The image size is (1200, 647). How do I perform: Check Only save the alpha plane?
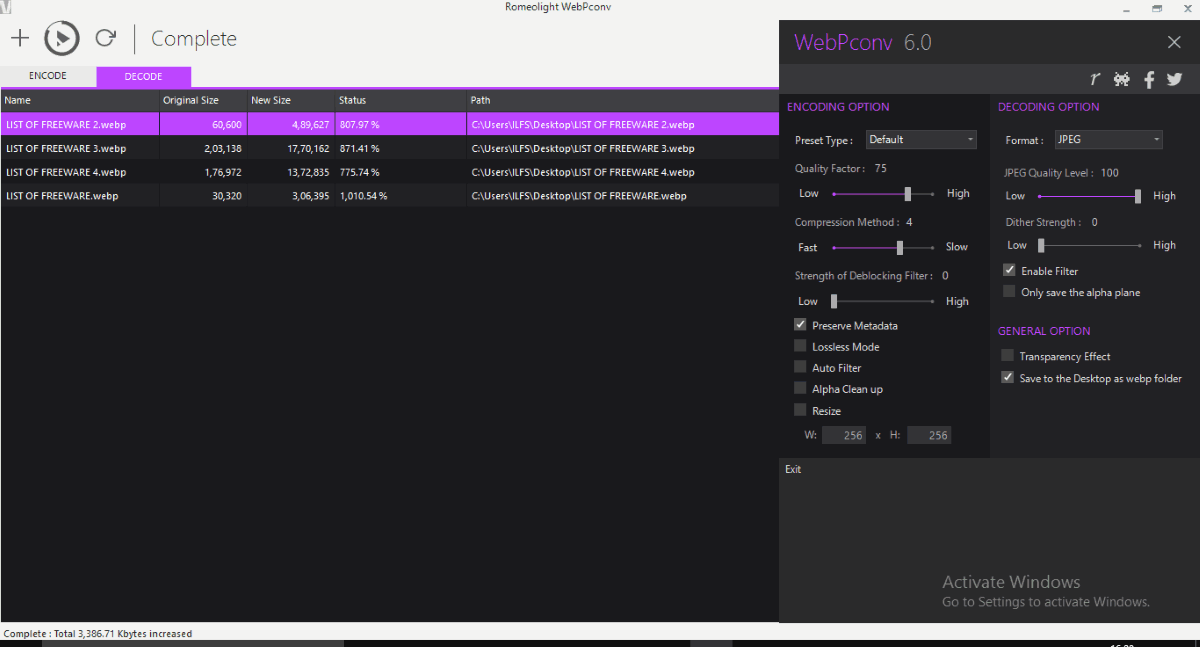(x=1009, y=292)
